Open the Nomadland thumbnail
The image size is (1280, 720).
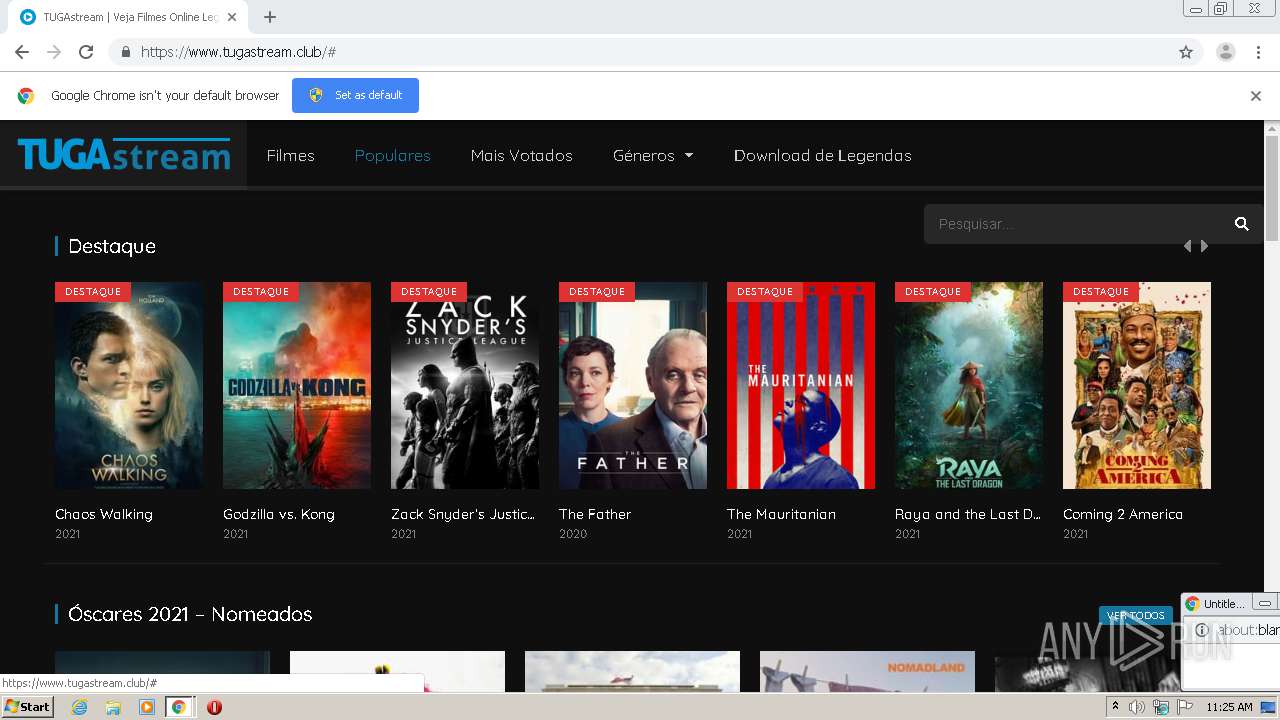coord(867,672)
